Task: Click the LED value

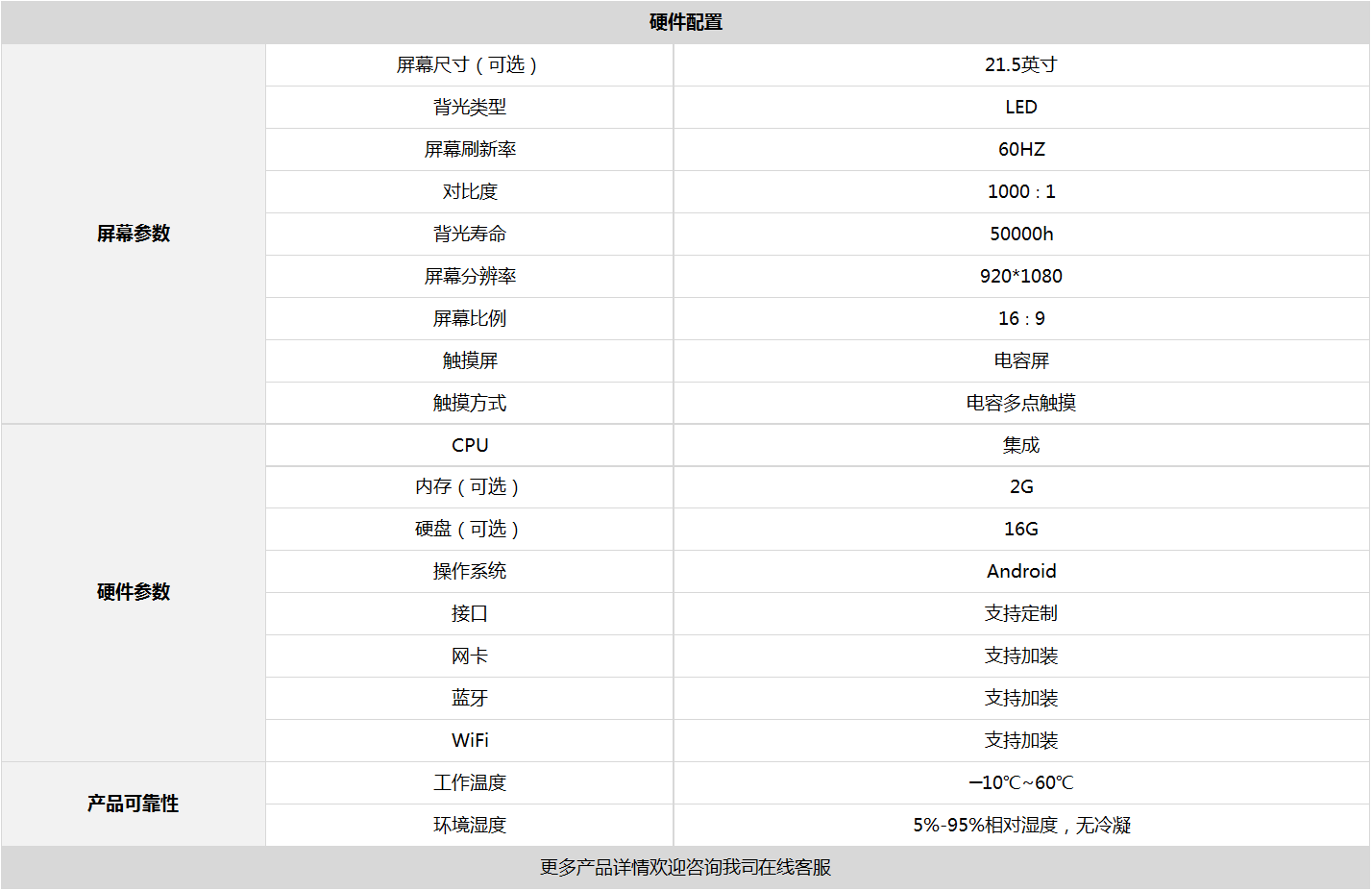Action: pos(1021,107)
